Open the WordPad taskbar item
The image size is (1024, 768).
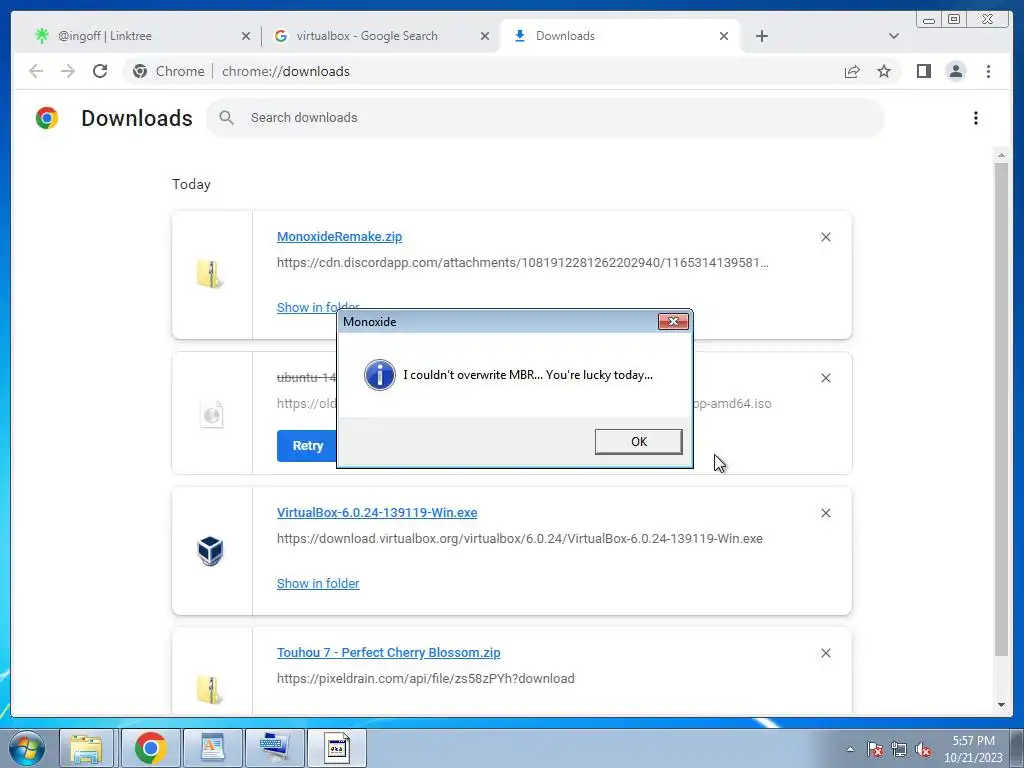(212, 748)
